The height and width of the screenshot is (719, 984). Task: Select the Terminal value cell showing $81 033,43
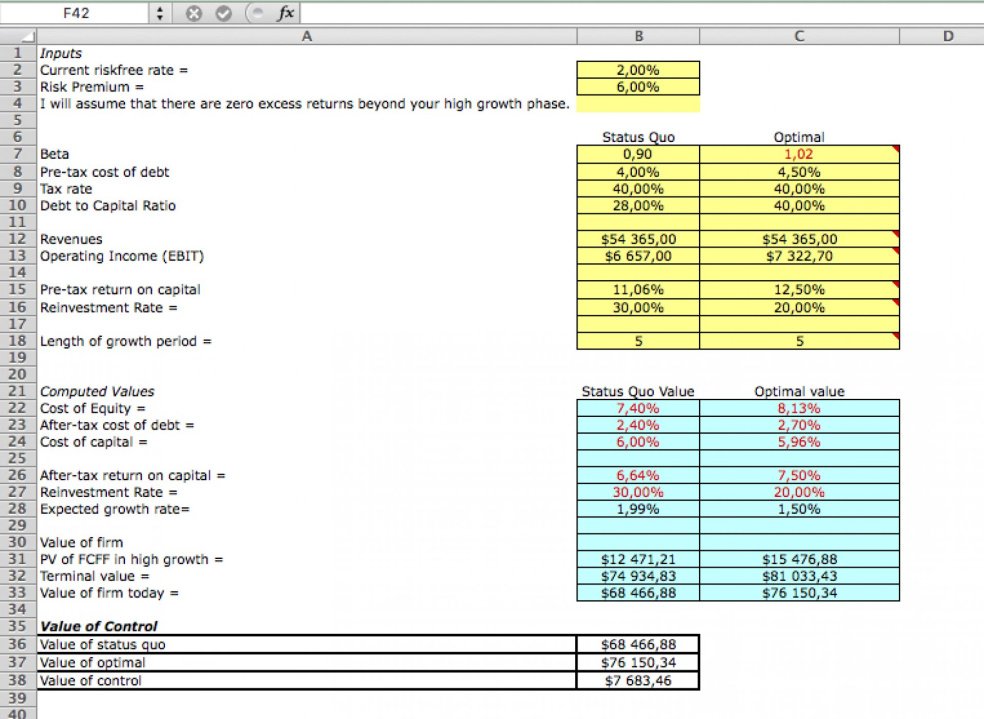798,576
